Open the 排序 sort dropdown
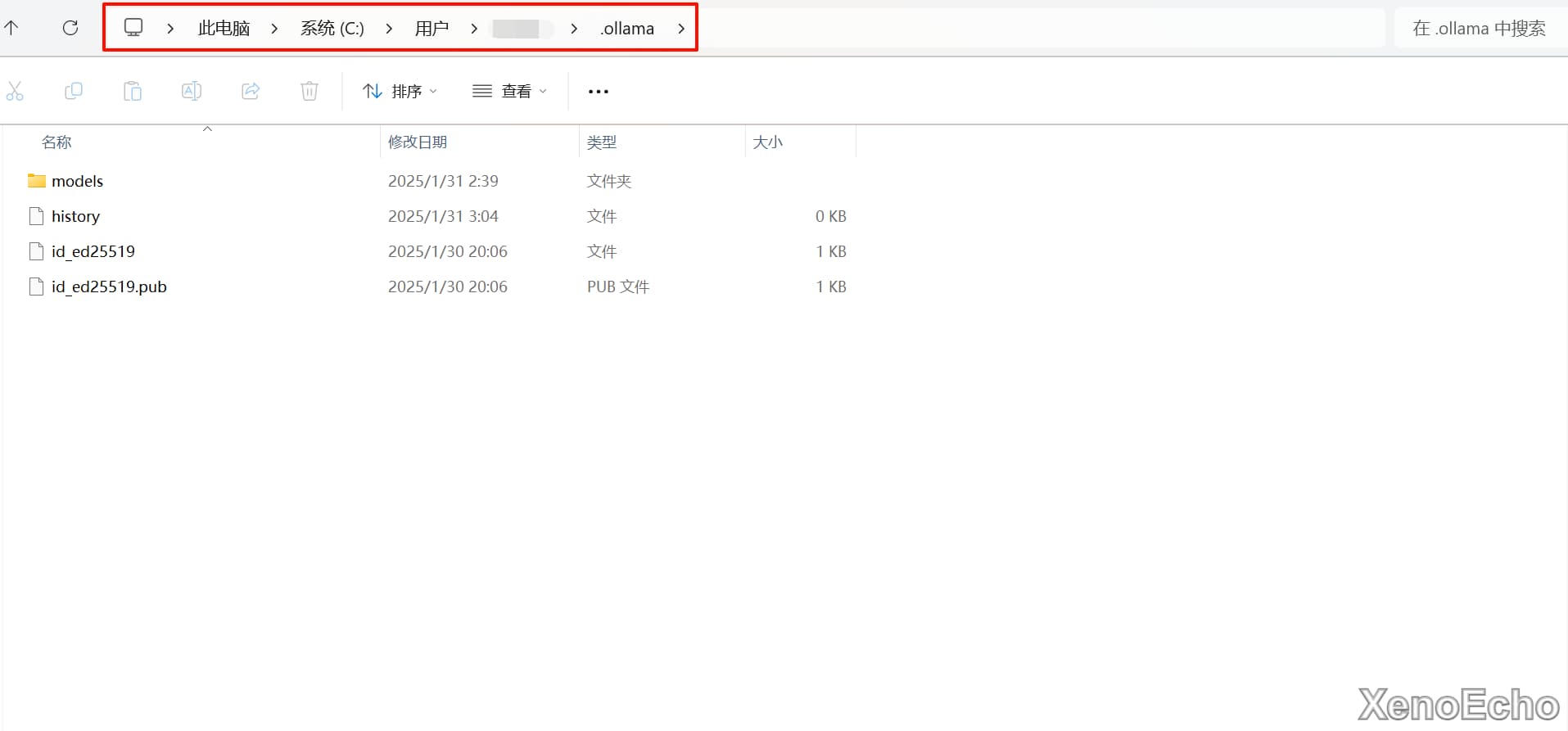The width and height of the screenshot is (1568, 731). click(x=400, y=91)
